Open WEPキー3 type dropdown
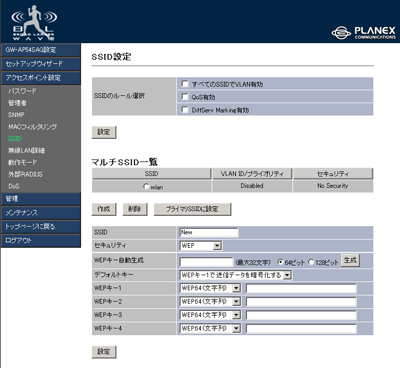This screenshot has height=368, width=400. click(x=210, y=315)
